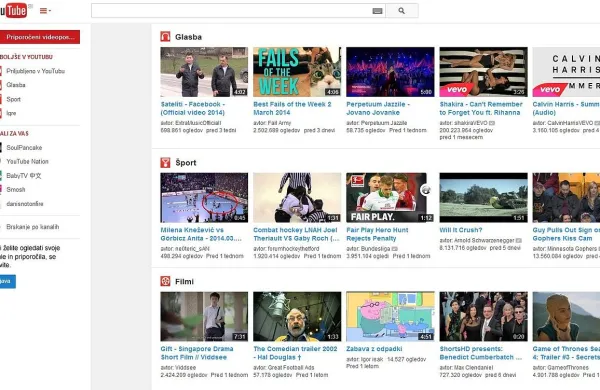Open title Zabava z odpadki
Image resolution: width=600 pixels, height=390 pixels.
[x=374, y=349]
